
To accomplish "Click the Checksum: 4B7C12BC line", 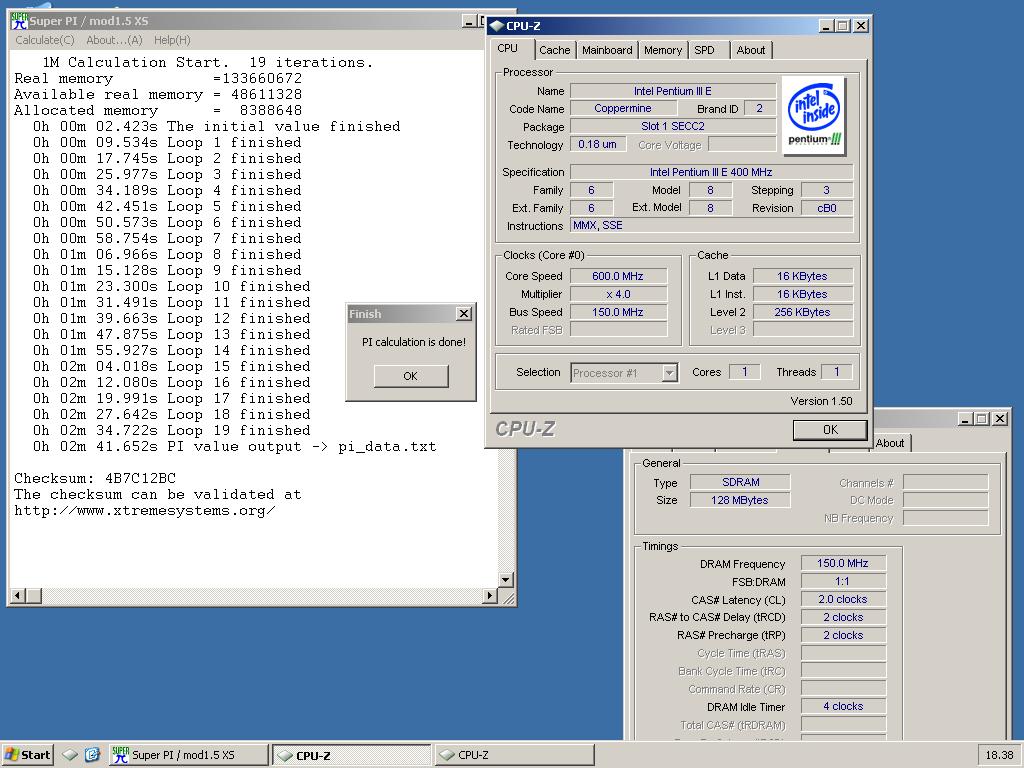I will pyautogui.click(x=95, y=478).
